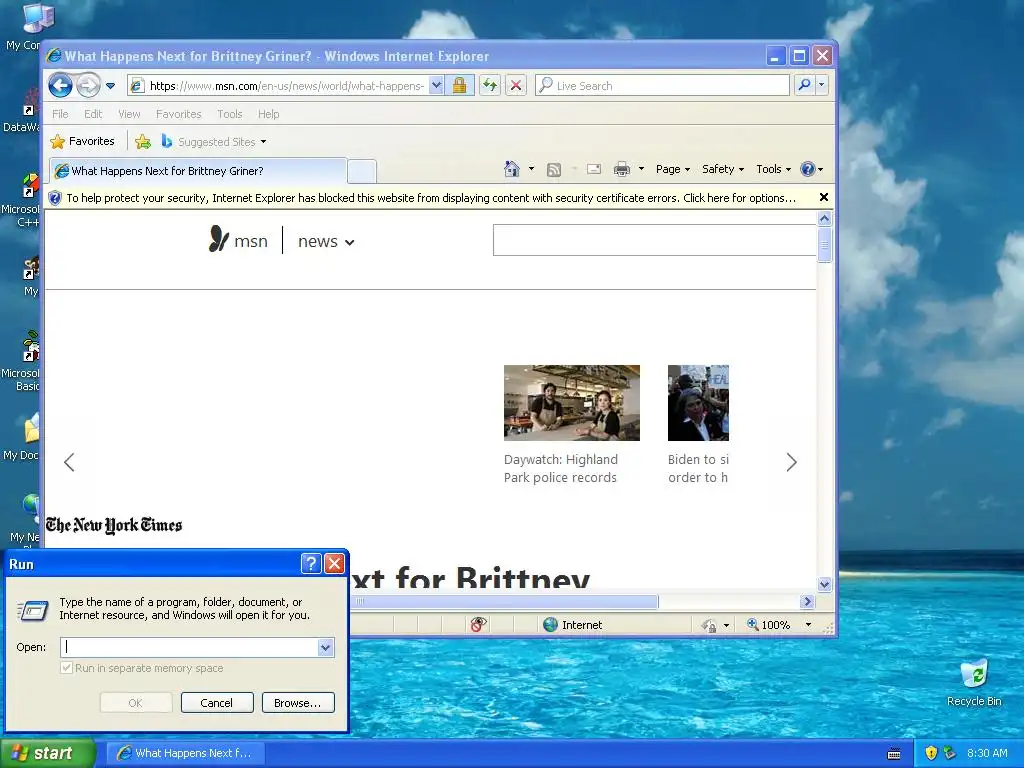Open the recent pages dropdown beside Forward
This screenshot has width=1024, height=768.
110,86
